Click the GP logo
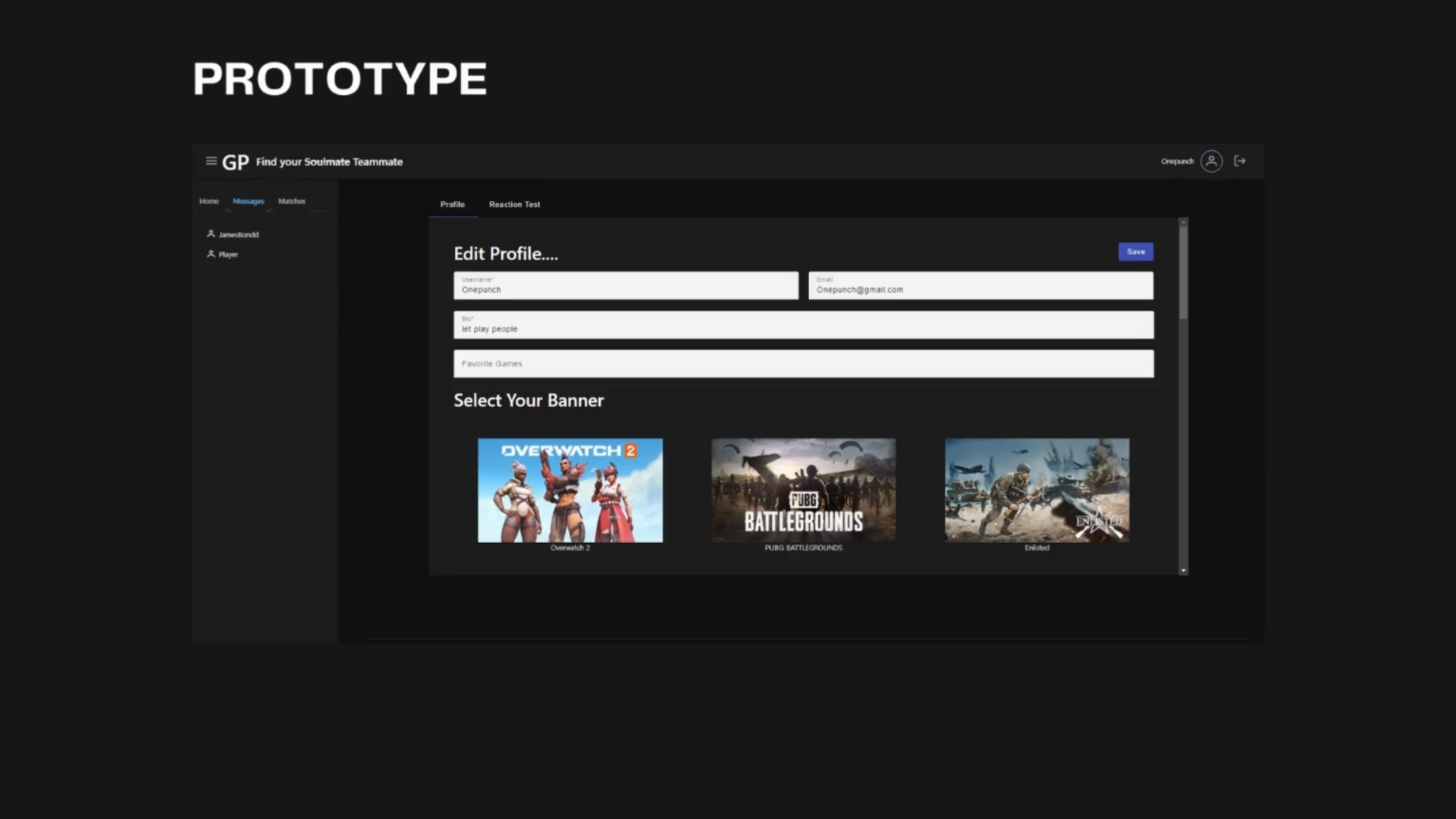This screenshot has height=819, width=1456. tap(235, 162)
